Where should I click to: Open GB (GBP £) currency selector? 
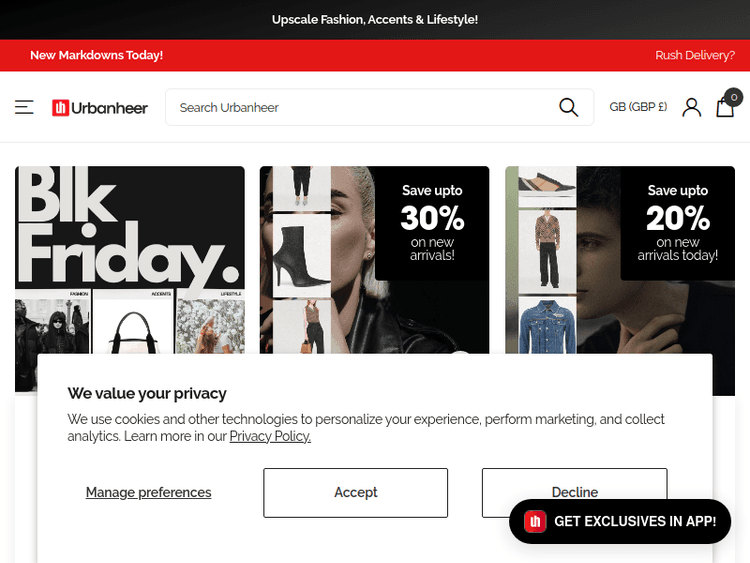pos(638,107)
